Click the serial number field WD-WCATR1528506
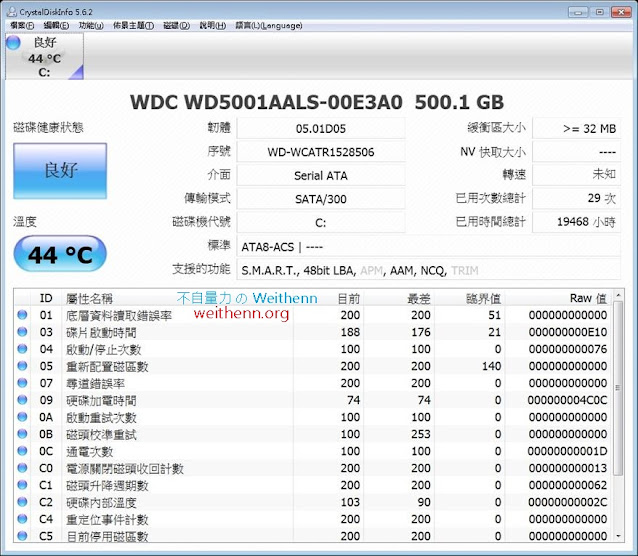Screen dimensions: 638x556 (321, 152)
